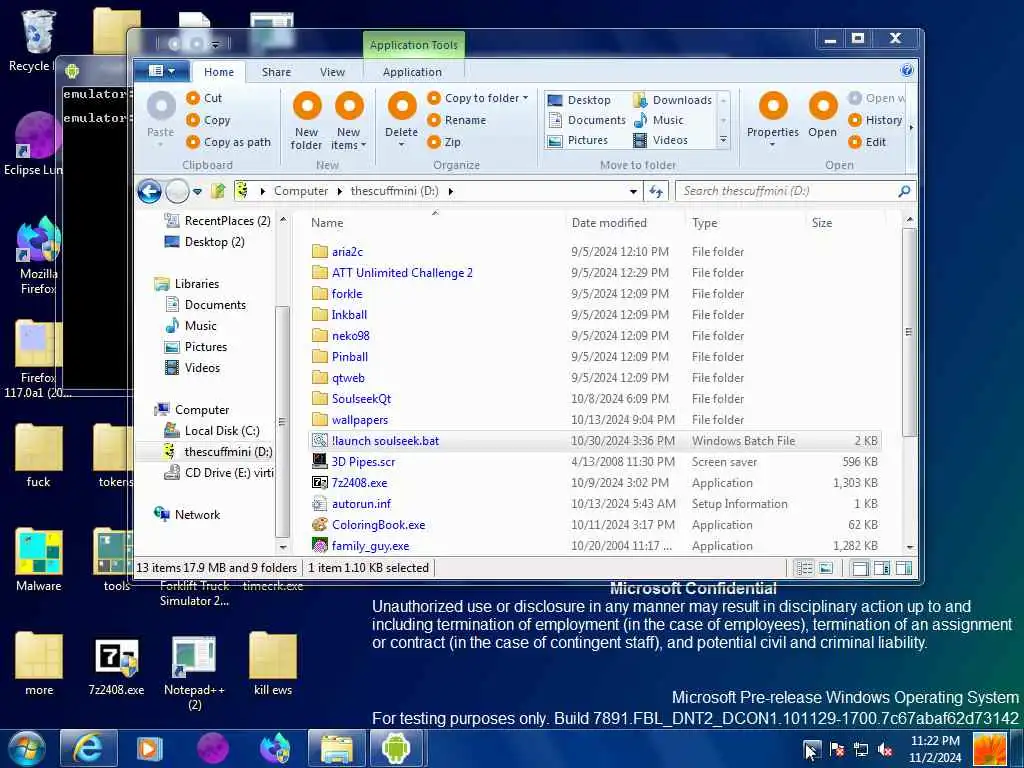This screenshot has width=1024, height=768.
Task: Open the New items dropdown
Action: tap(349, 138)
